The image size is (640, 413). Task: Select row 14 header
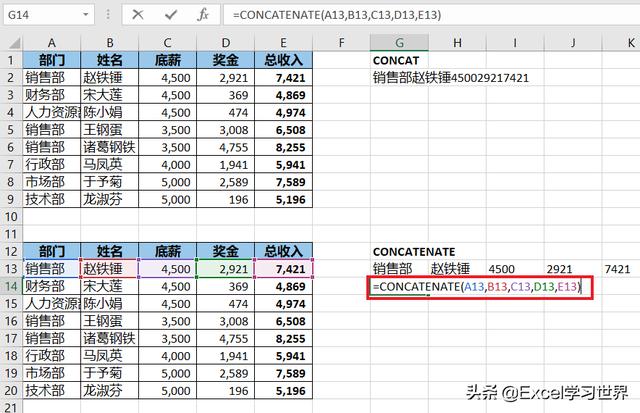pos(11,286)
